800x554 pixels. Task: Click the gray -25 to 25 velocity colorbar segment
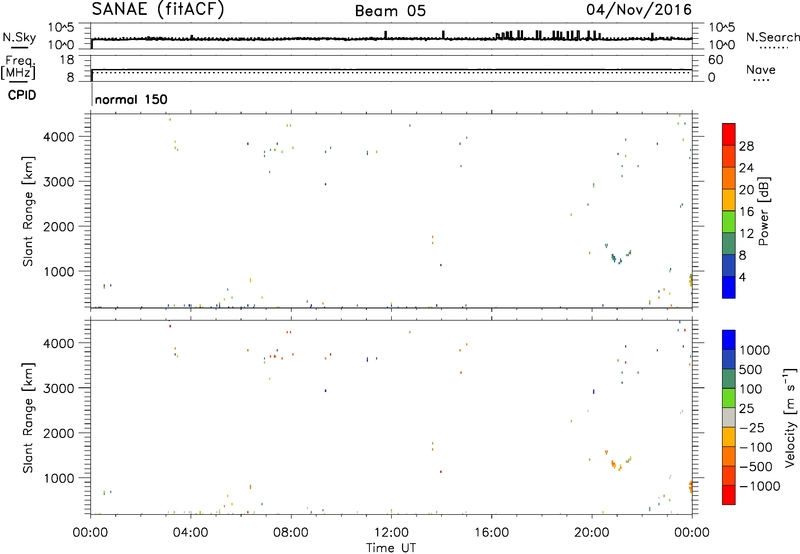point(729,417)
